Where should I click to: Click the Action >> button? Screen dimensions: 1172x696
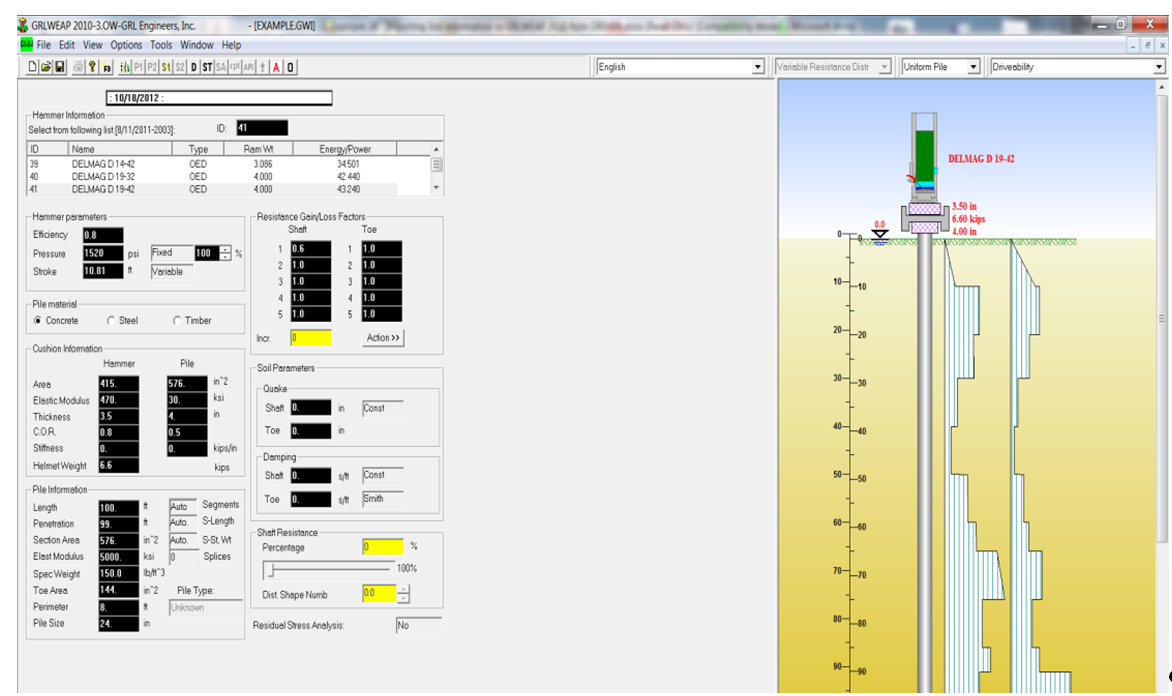point(383,338)
